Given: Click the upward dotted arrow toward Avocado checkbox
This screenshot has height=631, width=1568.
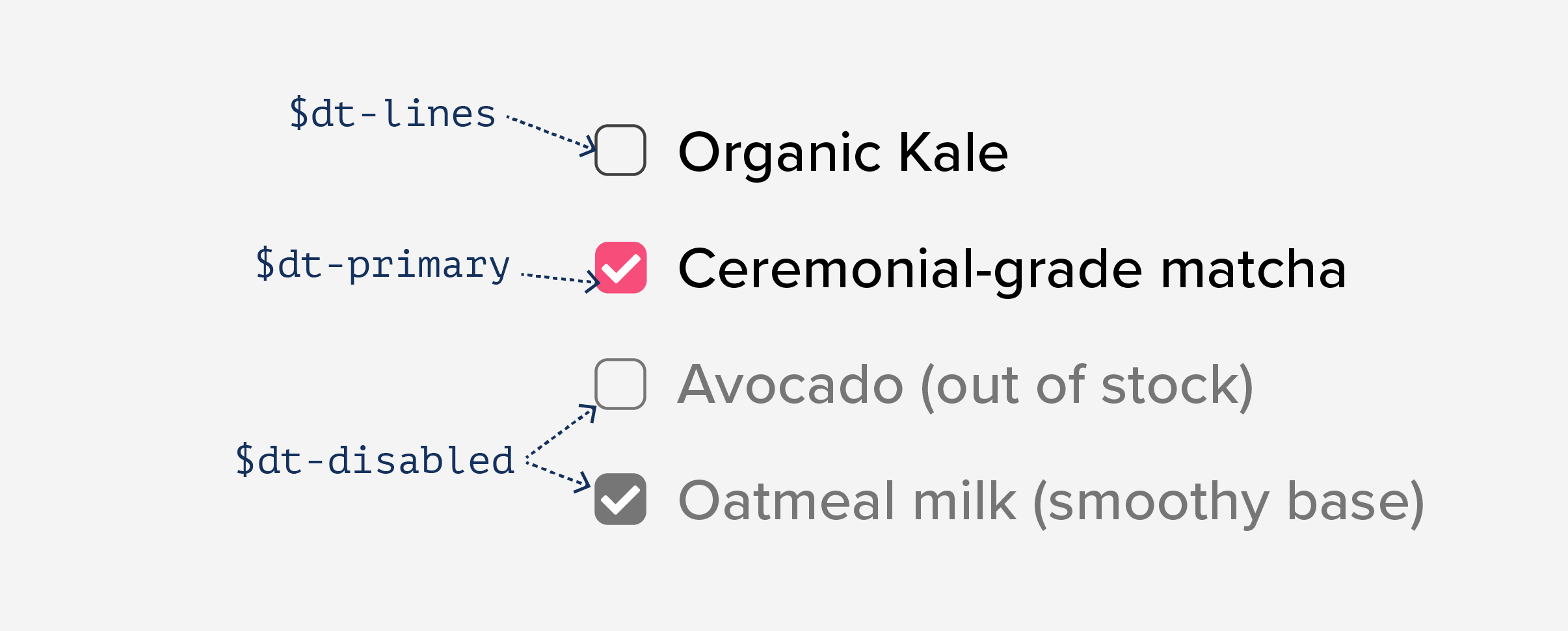Looking at the screenshot, I should pyautogui.click(x=561, y=430).
